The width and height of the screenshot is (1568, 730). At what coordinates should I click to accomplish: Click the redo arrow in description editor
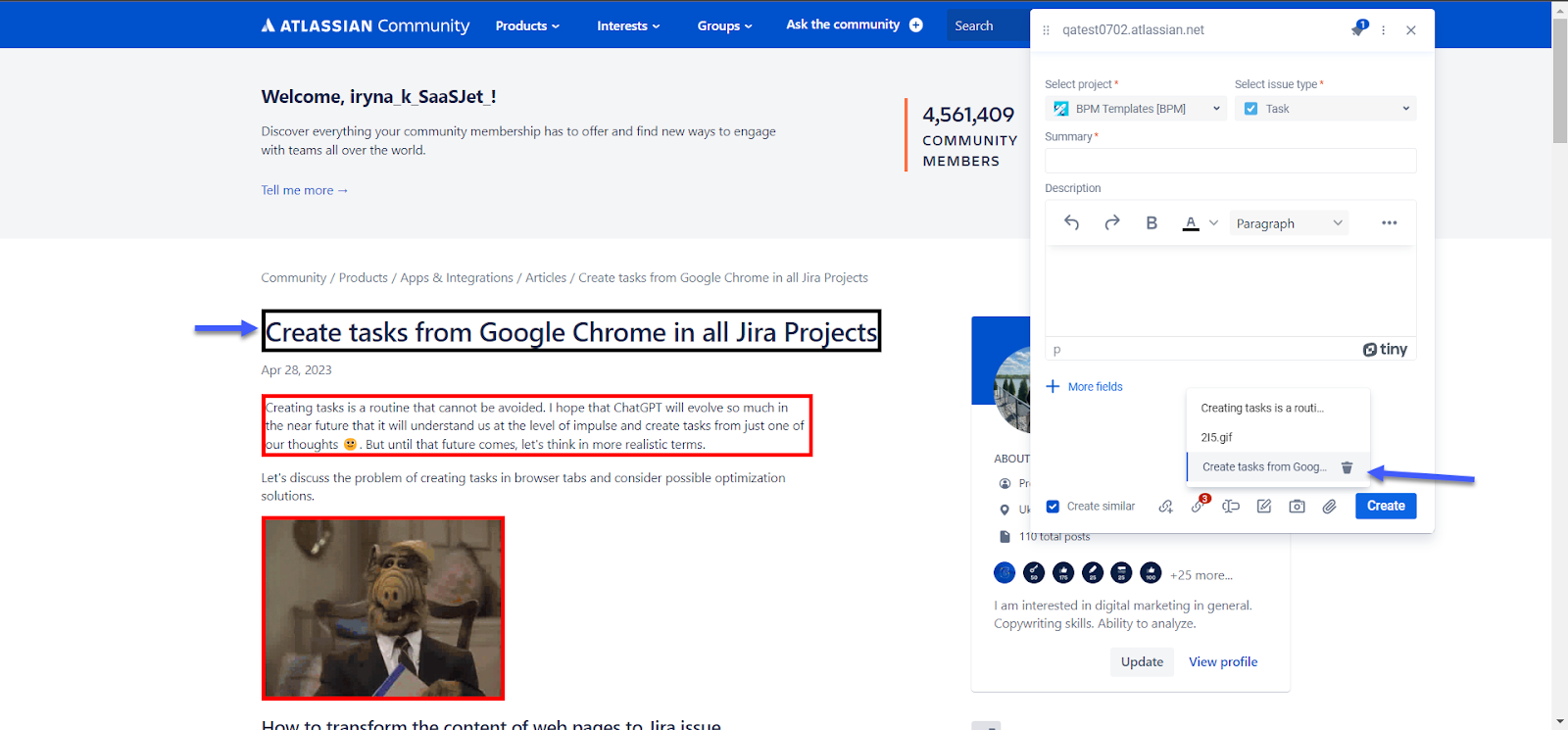[1112, 223]
